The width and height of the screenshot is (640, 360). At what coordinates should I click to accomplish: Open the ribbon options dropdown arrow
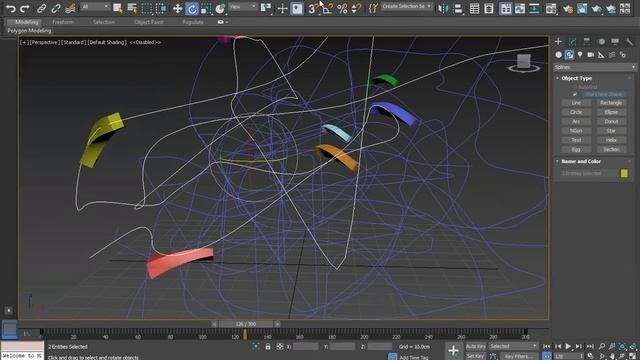click(x=227, y=22)
